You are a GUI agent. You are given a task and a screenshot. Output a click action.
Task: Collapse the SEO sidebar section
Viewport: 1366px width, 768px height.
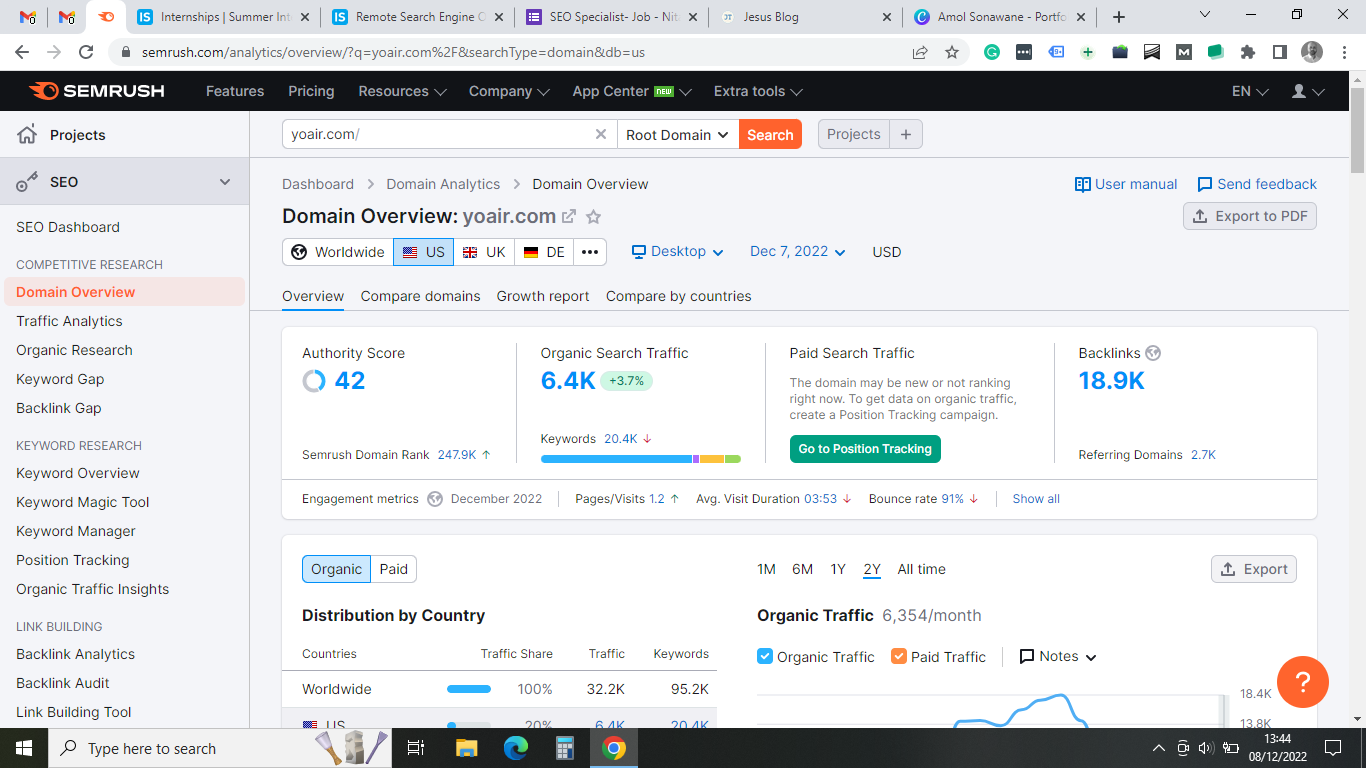click(225, 182)
